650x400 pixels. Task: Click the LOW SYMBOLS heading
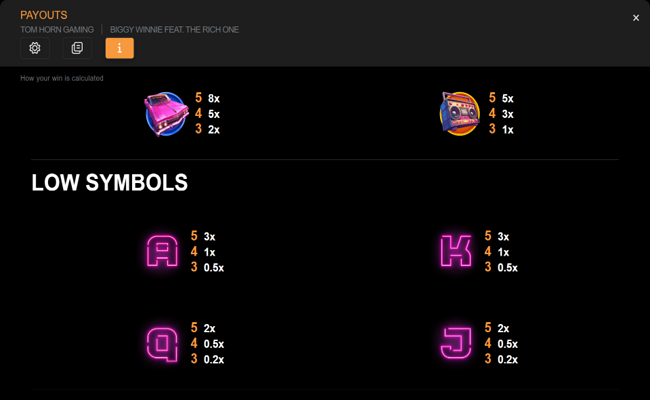click(x=109, y=183)
